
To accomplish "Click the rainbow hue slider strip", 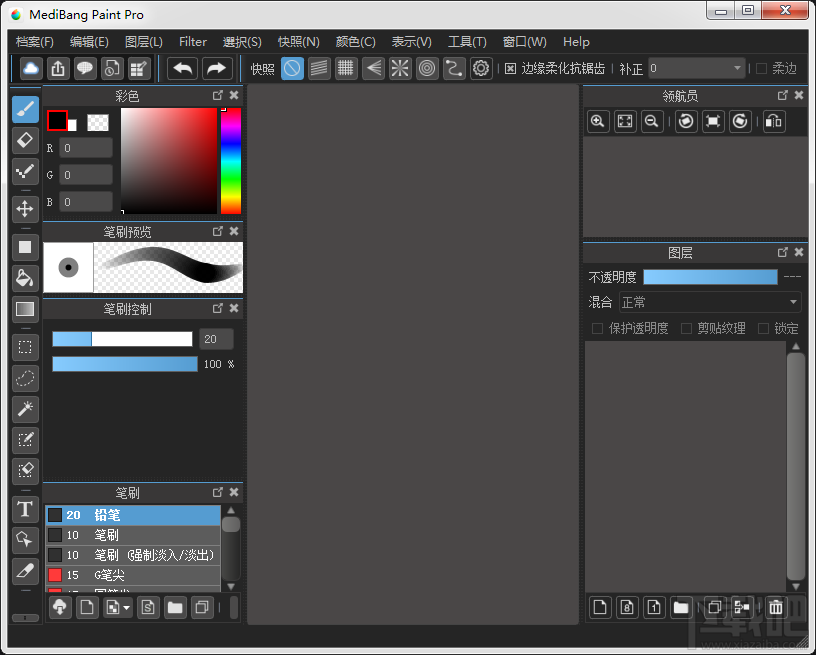I will 231,160.
